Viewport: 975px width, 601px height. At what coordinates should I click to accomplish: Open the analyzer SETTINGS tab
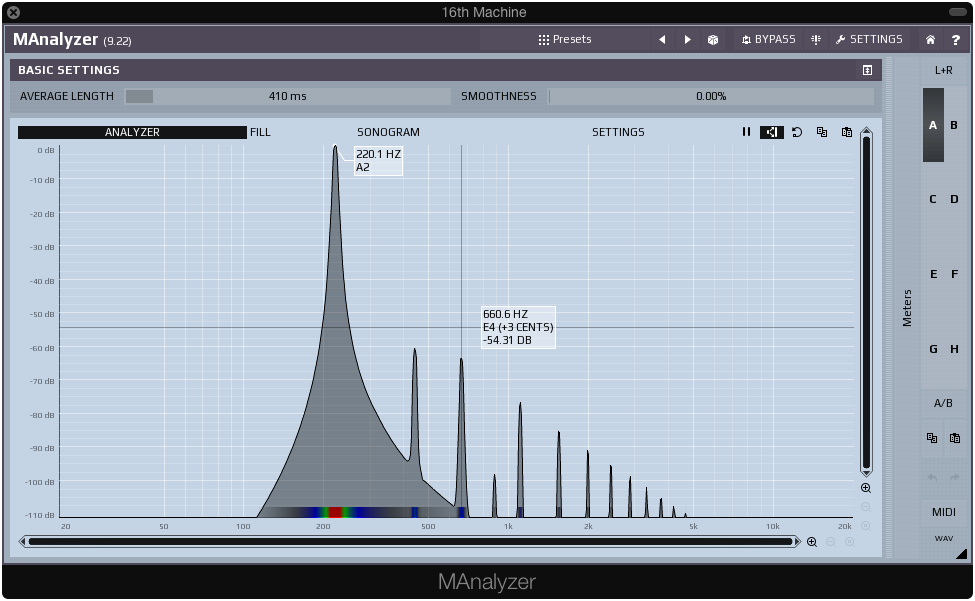[x=618, y=132]
